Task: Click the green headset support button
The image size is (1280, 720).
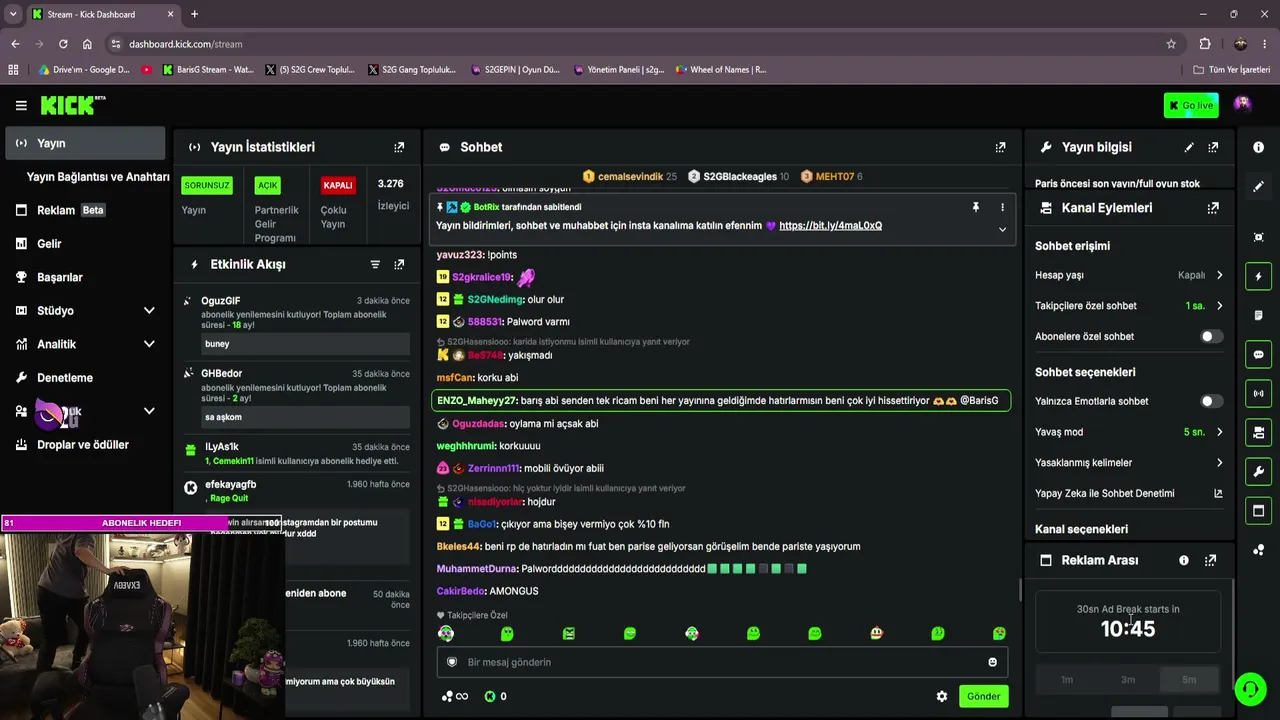Action: coord(1249,689)
